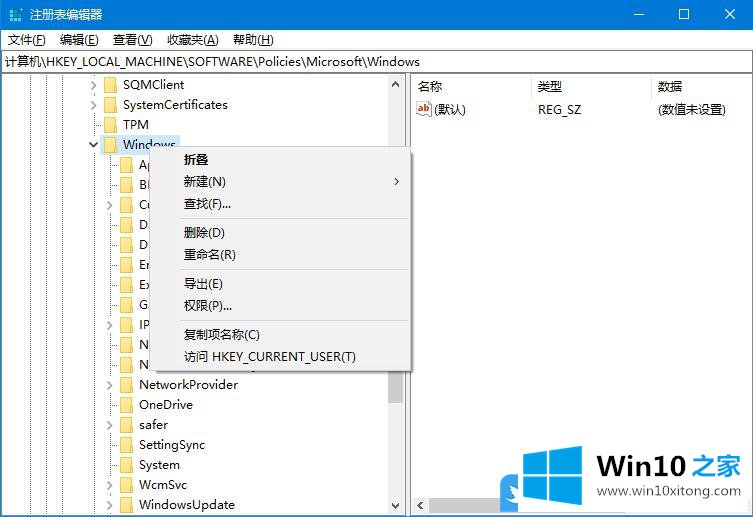This screenshot has width=753, height=517.
Task: Select the safer key label
Action: [x=153, y=425]
